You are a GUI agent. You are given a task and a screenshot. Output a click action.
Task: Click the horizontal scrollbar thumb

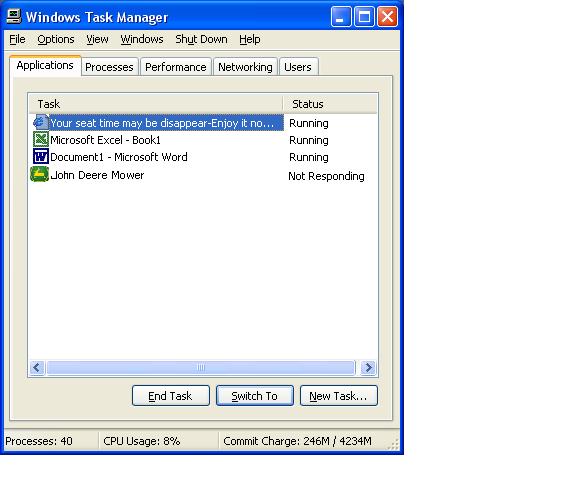201,368
